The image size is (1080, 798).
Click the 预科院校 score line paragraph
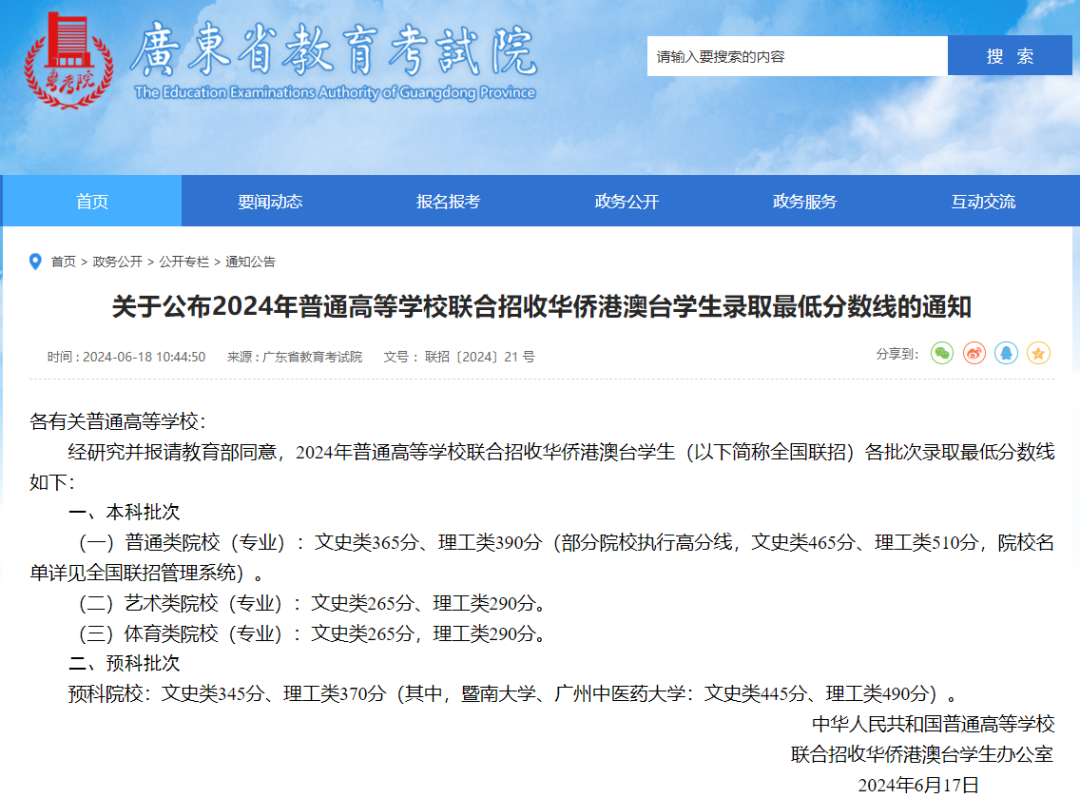point(514,693)
